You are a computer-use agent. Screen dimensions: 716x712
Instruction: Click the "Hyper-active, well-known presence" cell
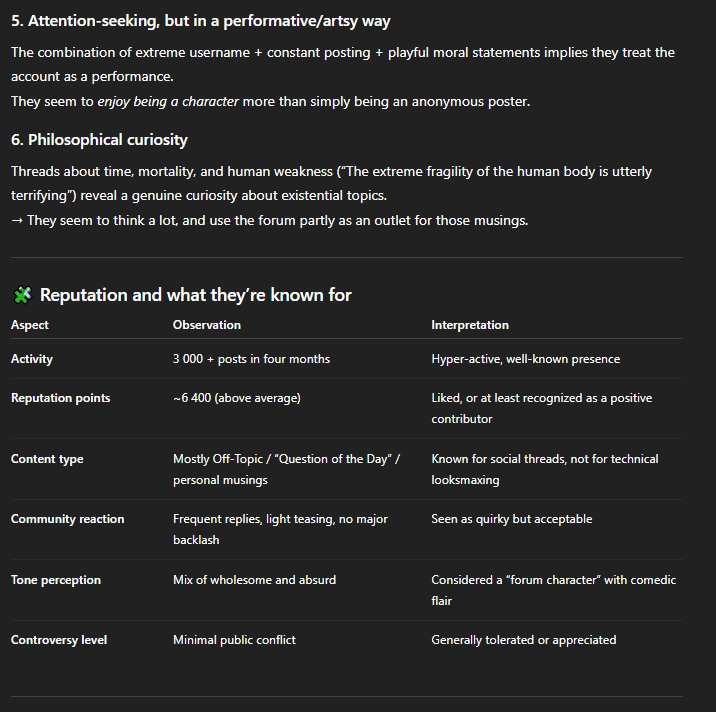pos(525,359)
